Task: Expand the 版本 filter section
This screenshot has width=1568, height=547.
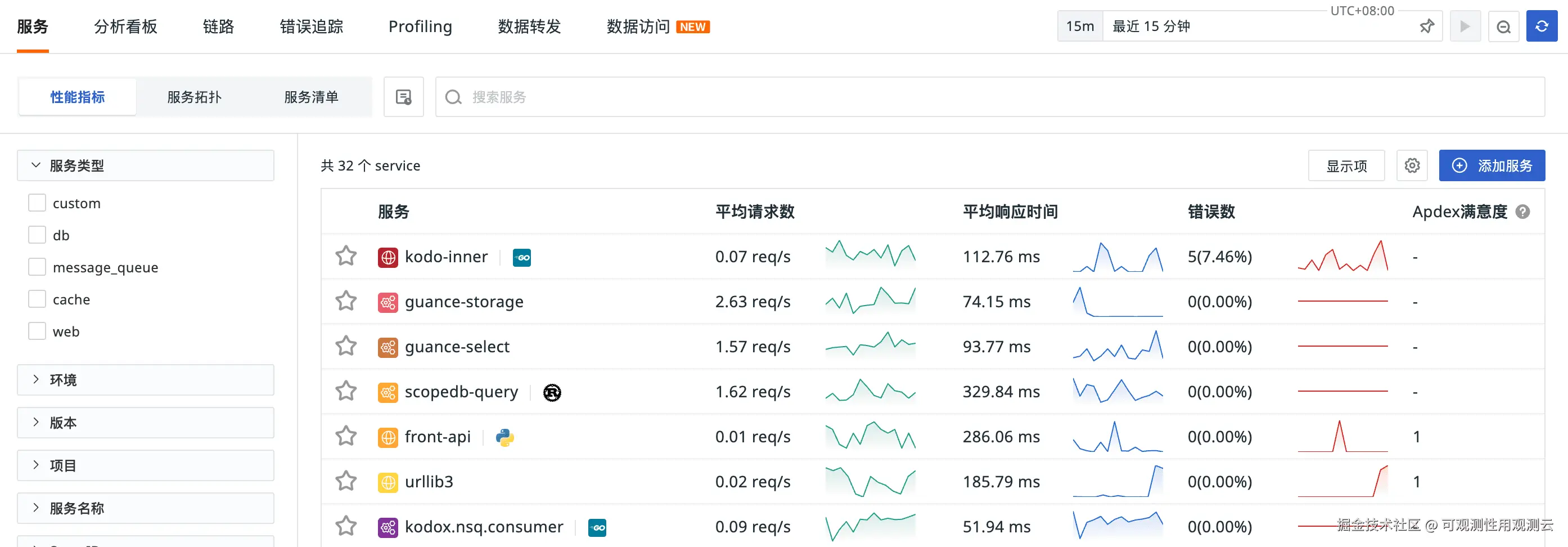Action: click(146, 423)
